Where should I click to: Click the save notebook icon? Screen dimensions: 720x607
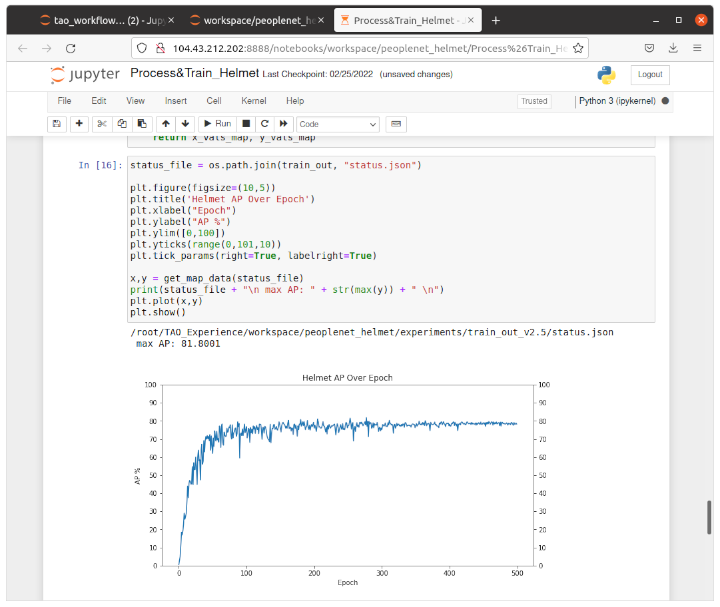pos(57,124)
